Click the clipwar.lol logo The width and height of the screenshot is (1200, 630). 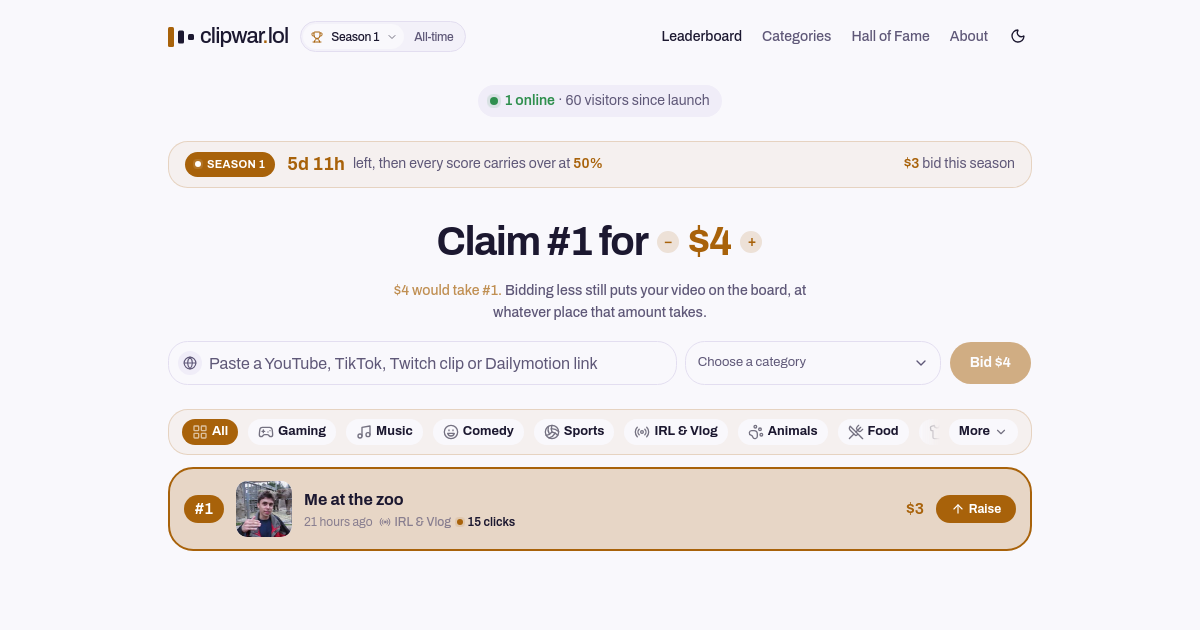pyautogui.click(x=228, y=36)
